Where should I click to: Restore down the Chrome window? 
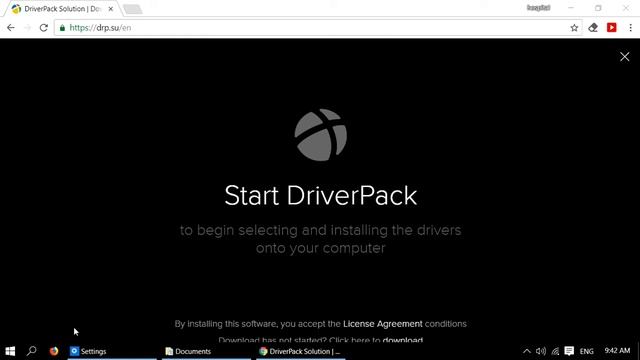coord(598,8)
